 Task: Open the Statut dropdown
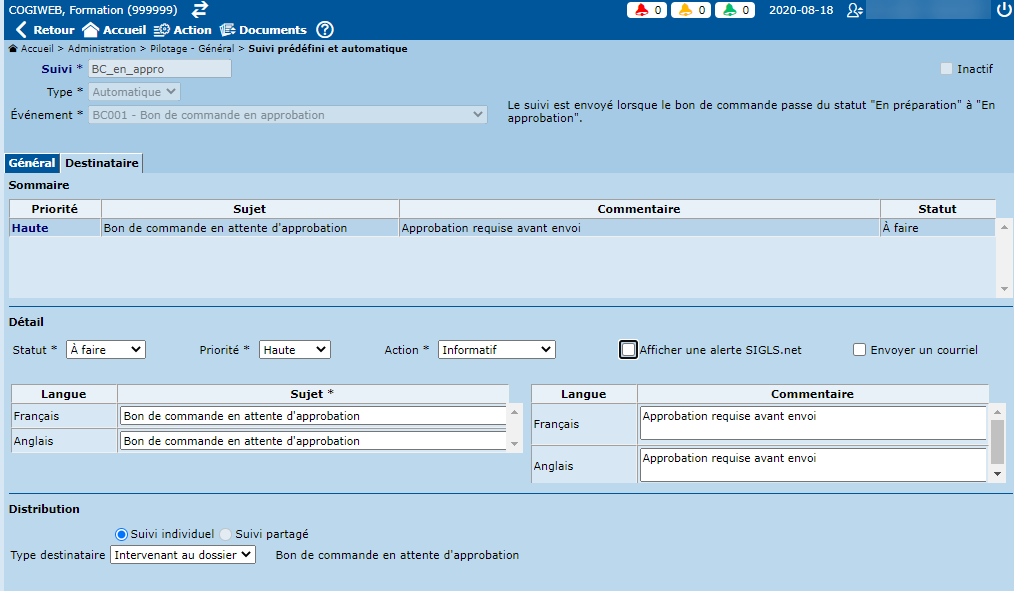coord(105,350)
